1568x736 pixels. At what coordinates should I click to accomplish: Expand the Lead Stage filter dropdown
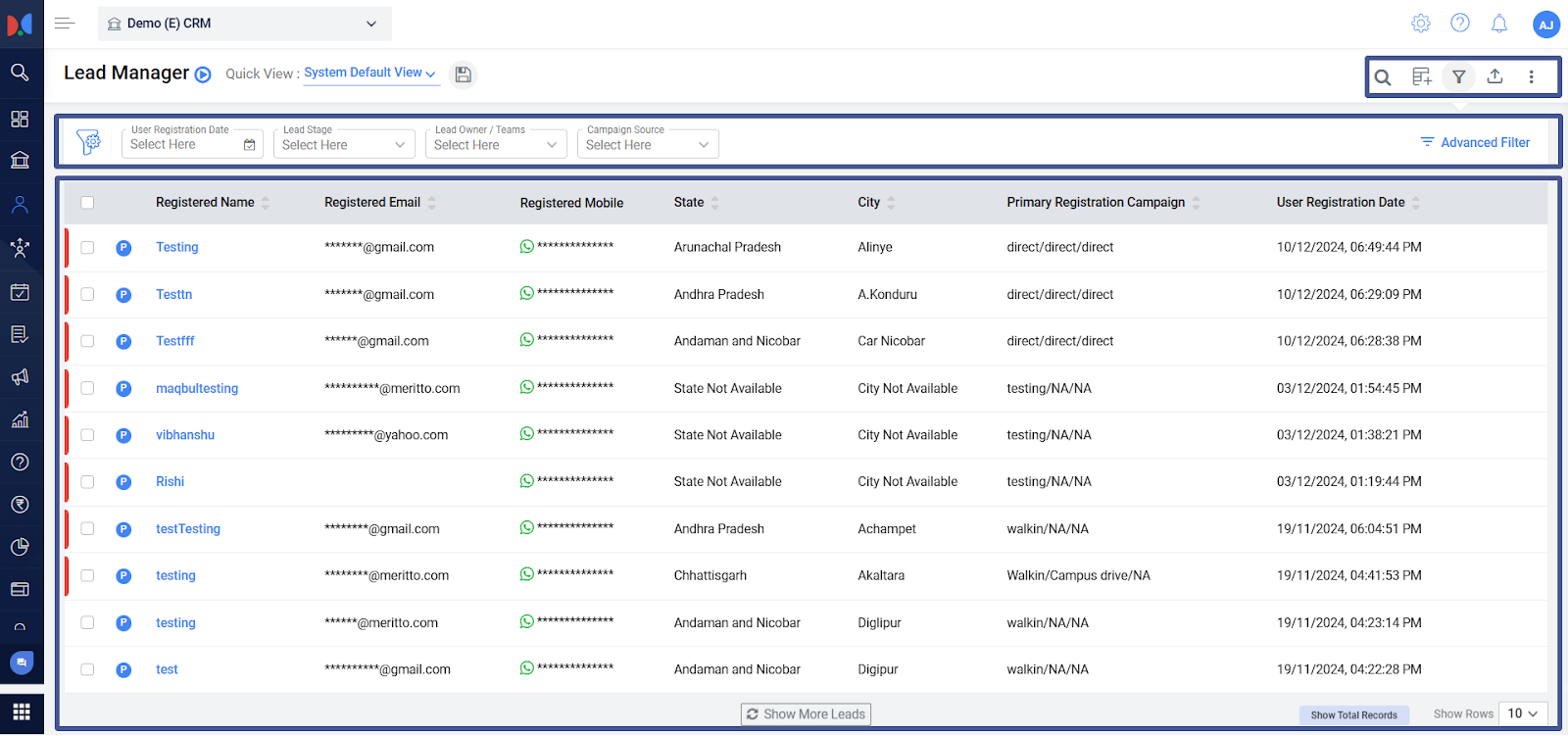343,144
